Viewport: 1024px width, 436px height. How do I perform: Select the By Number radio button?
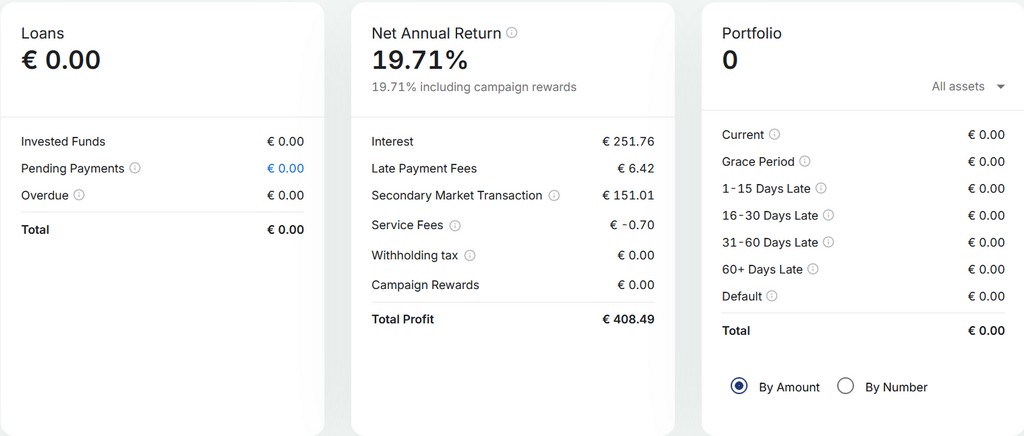point(846,386)
